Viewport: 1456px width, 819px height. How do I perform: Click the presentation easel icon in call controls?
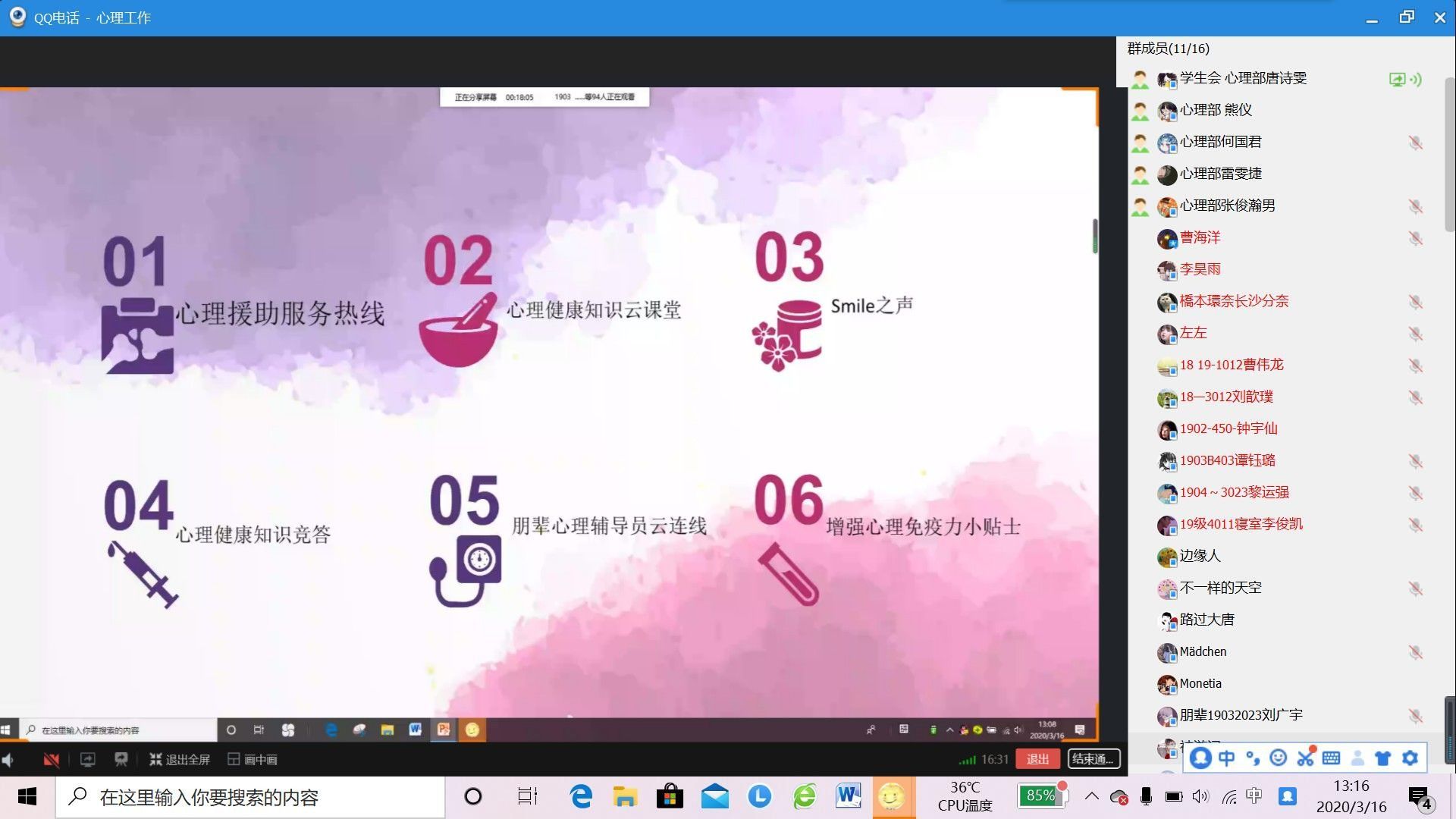point(121,759)
